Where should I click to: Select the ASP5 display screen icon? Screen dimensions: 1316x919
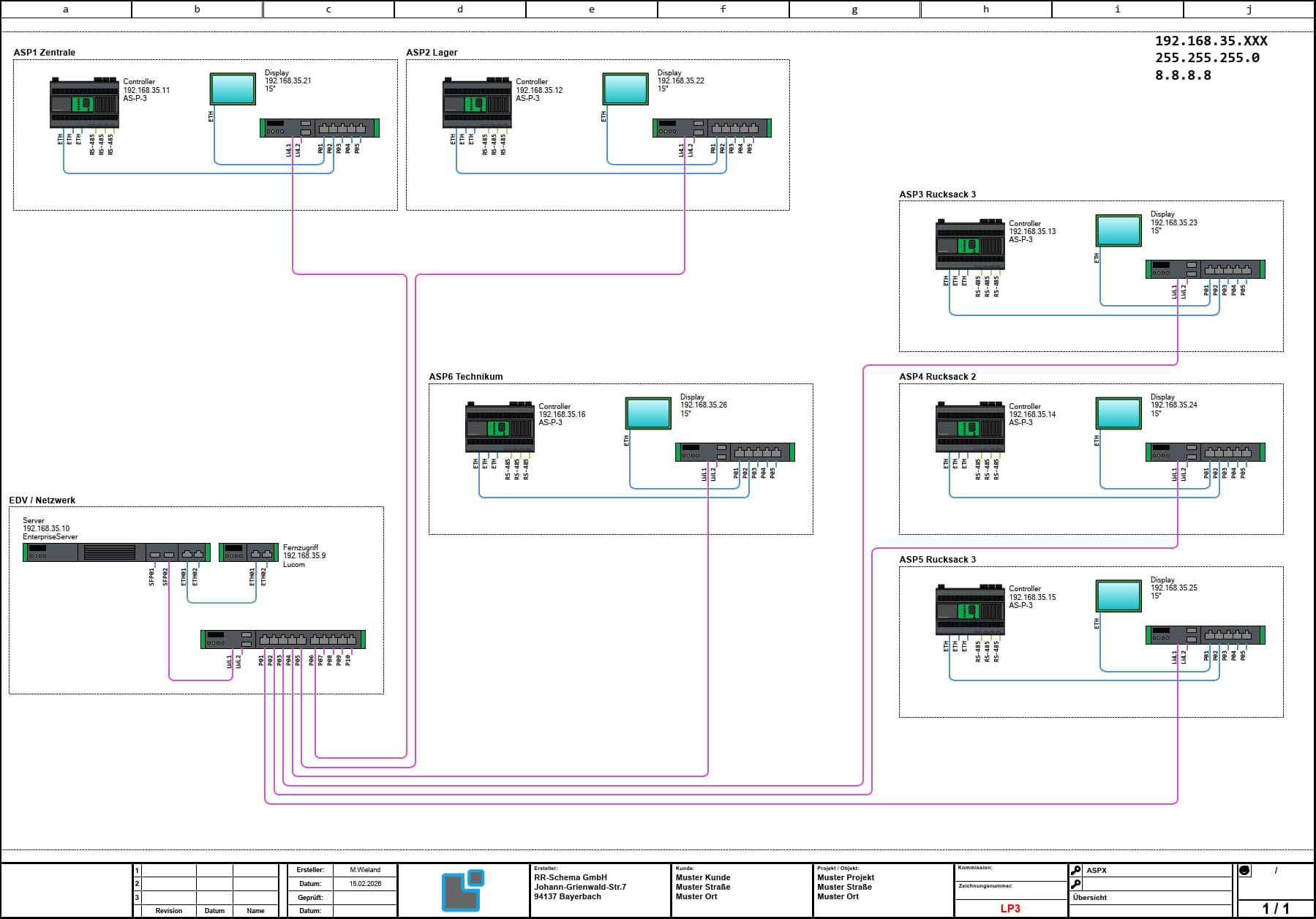coord(1118,596)
